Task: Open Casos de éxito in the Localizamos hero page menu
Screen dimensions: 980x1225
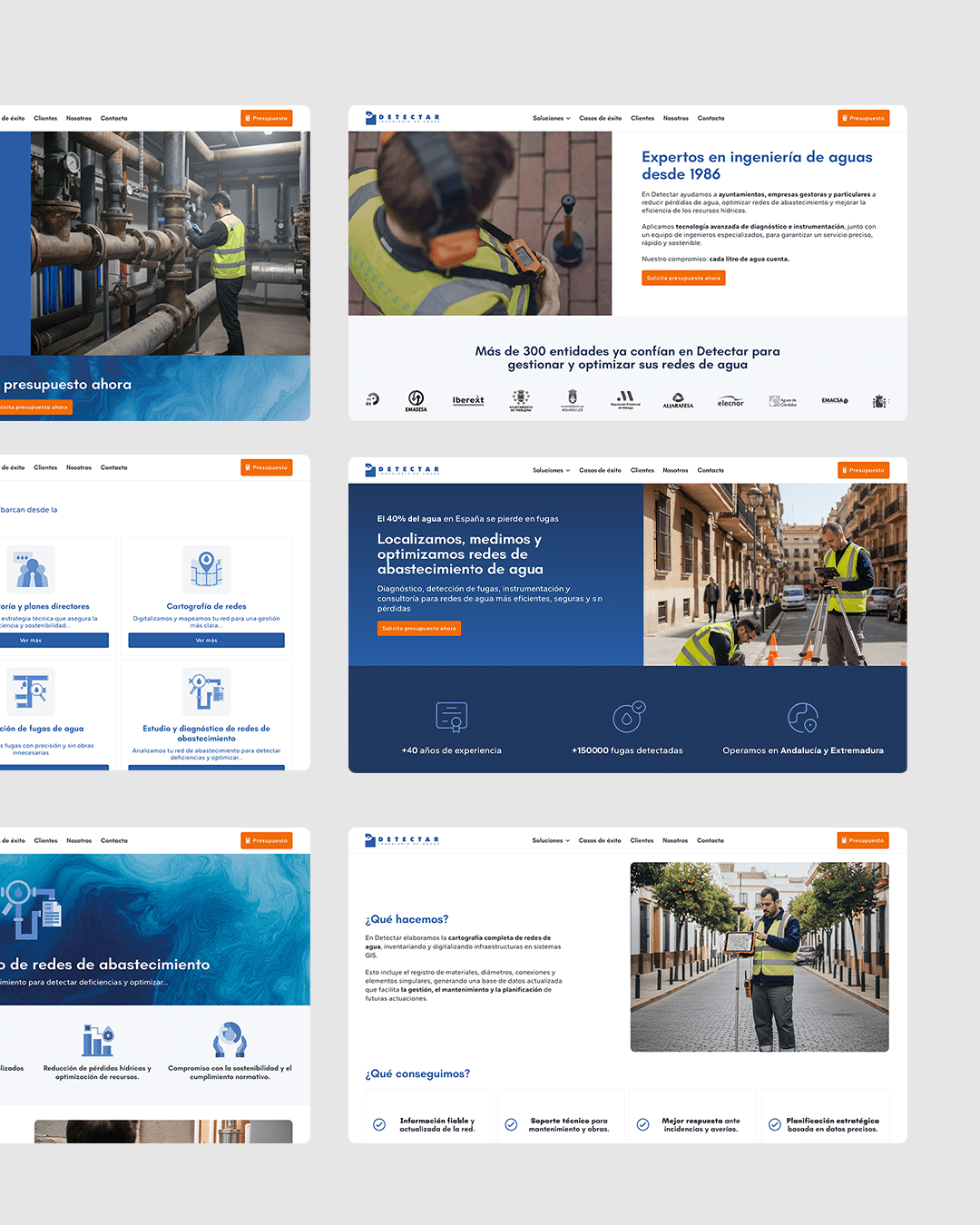Action: click(x=601, y=470)
